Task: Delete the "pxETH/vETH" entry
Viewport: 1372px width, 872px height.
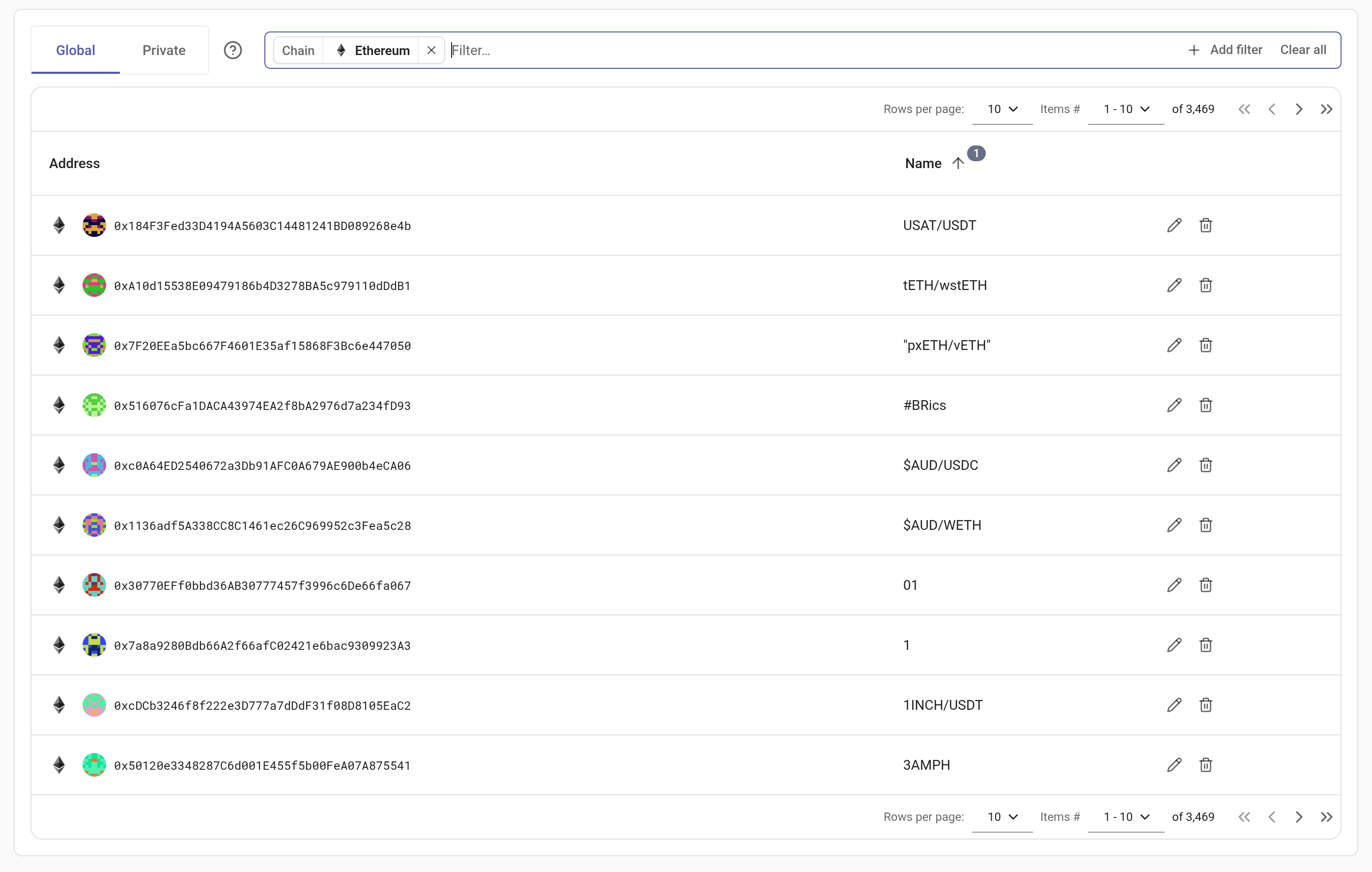Action: (1205, 345)
